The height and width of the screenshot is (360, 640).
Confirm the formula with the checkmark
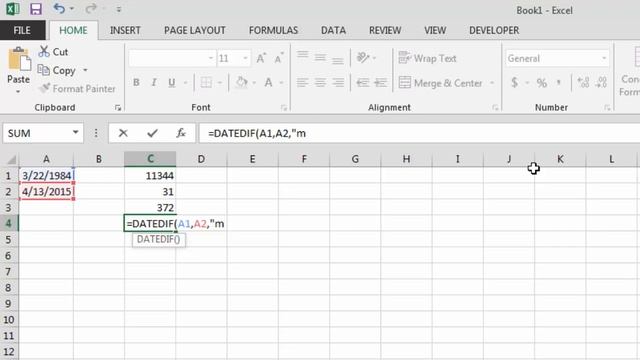tap(153, 133)
